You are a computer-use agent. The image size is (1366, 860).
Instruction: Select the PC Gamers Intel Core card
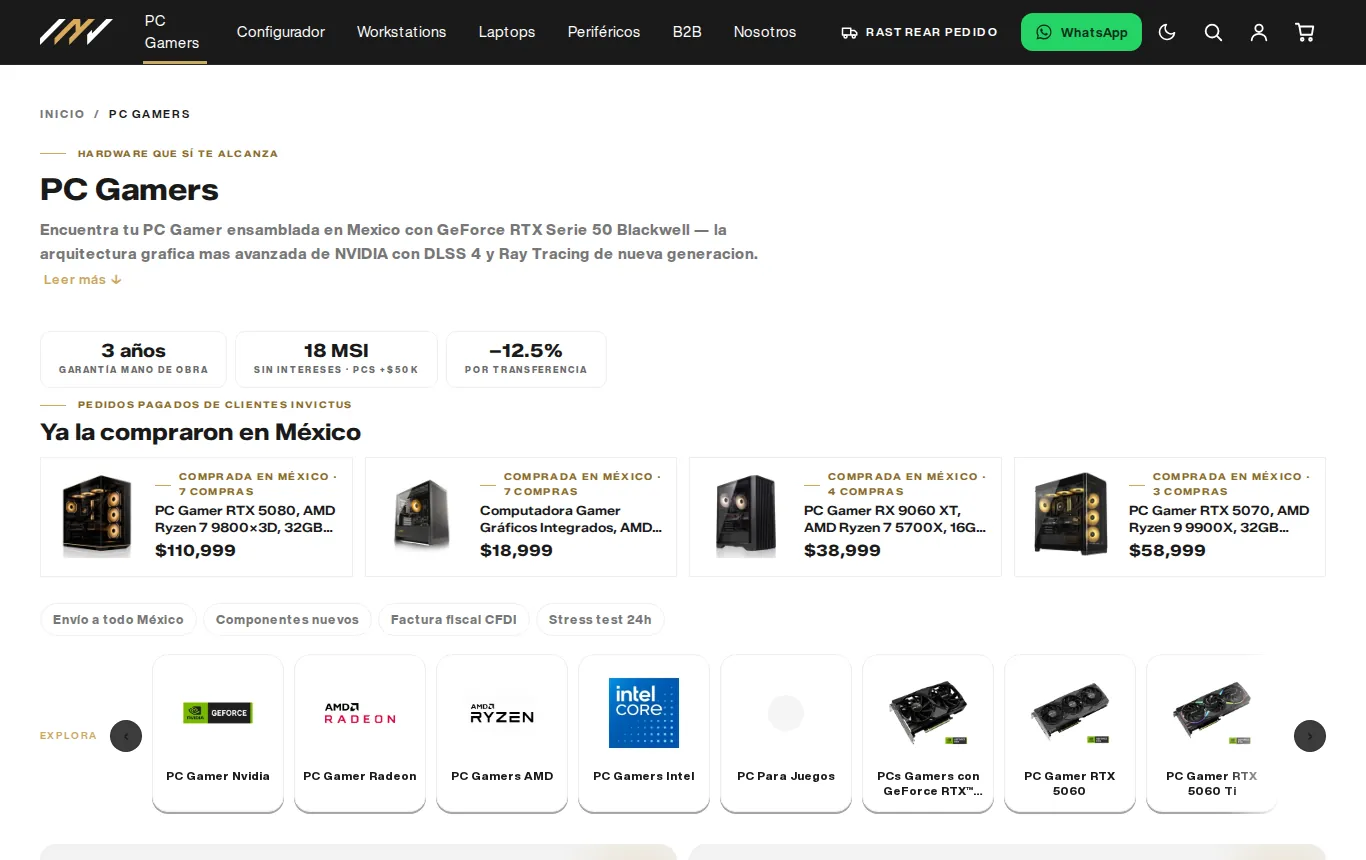(x=644, y=733)
